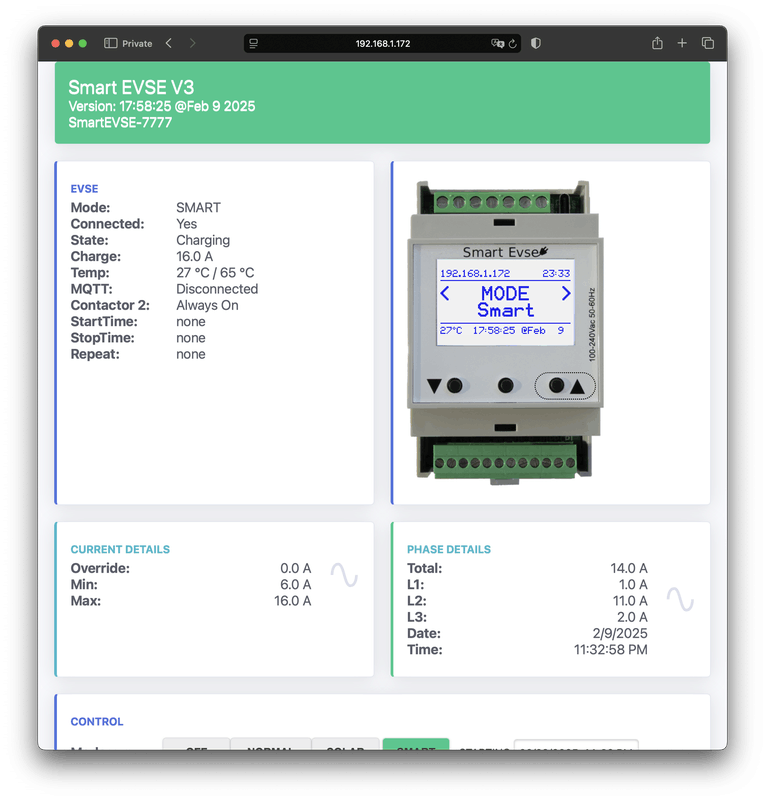This screenshot has width=765, height=800.
Task: Click the middle round button on the device
Action: (505, 385)
